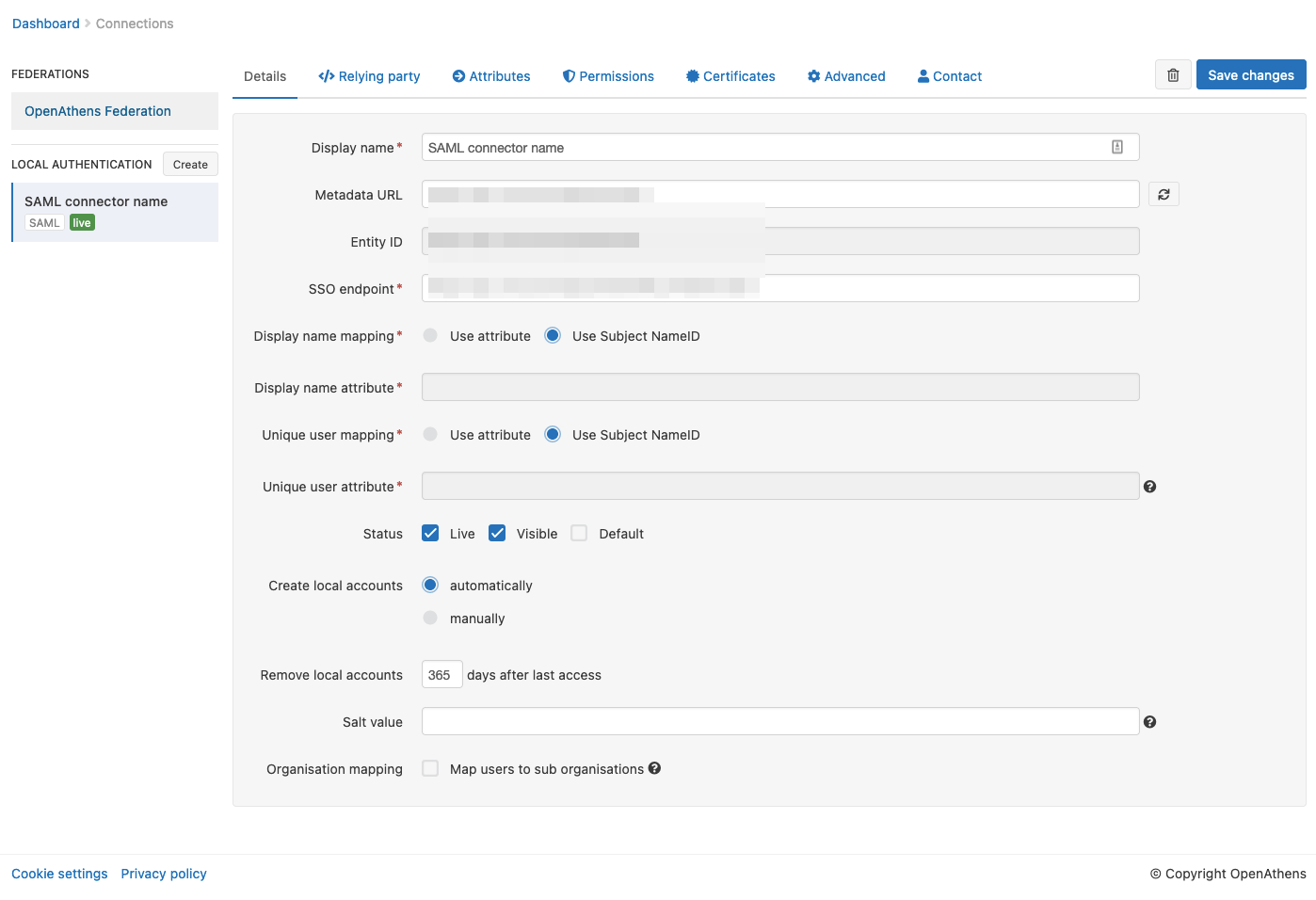Delete this connection using the trash icon
Screen dimensions: 1316x900
pyautogui.click(x=1173, y=74)
